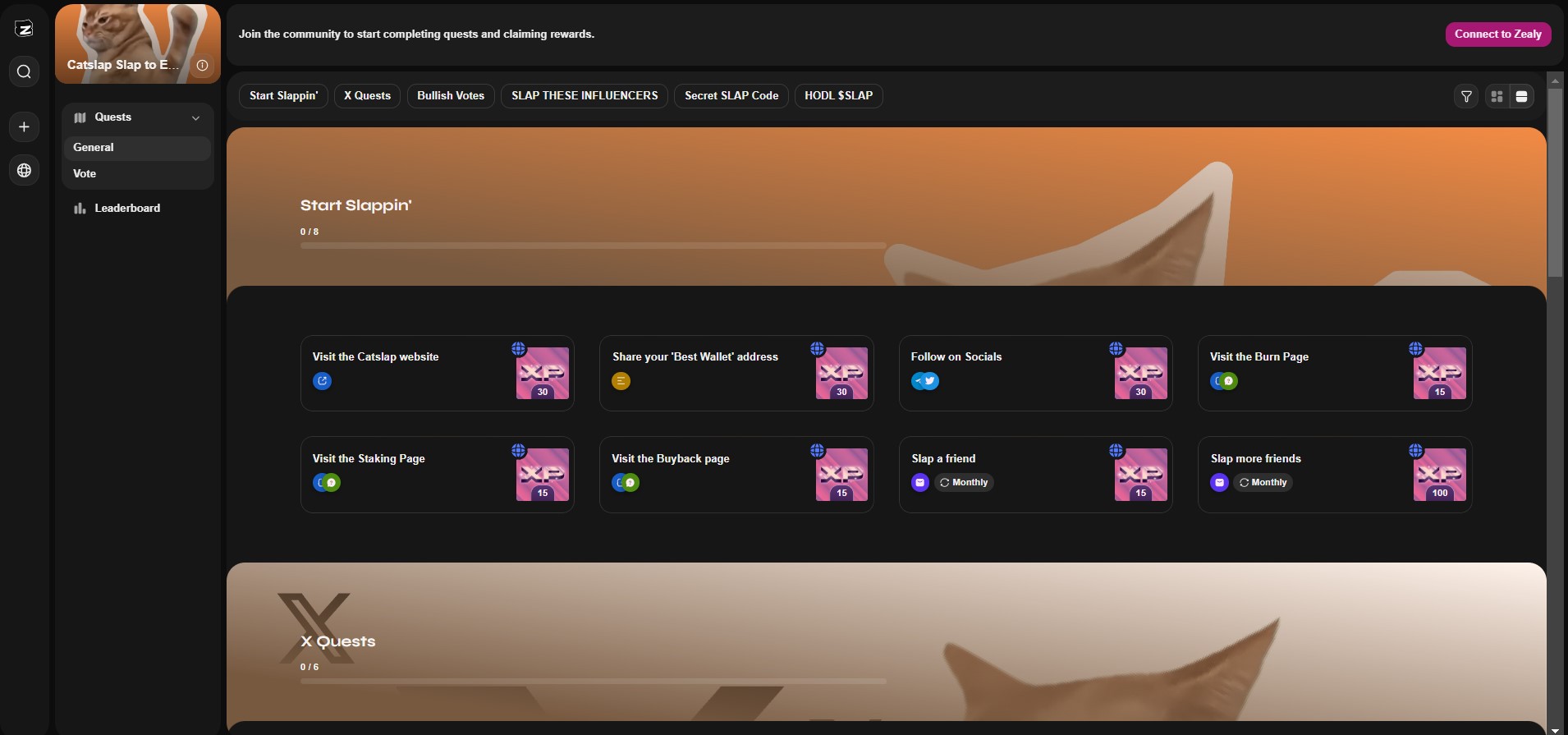
Task: Click task icons under Visit the Buyback page
Action: point(626,483)
